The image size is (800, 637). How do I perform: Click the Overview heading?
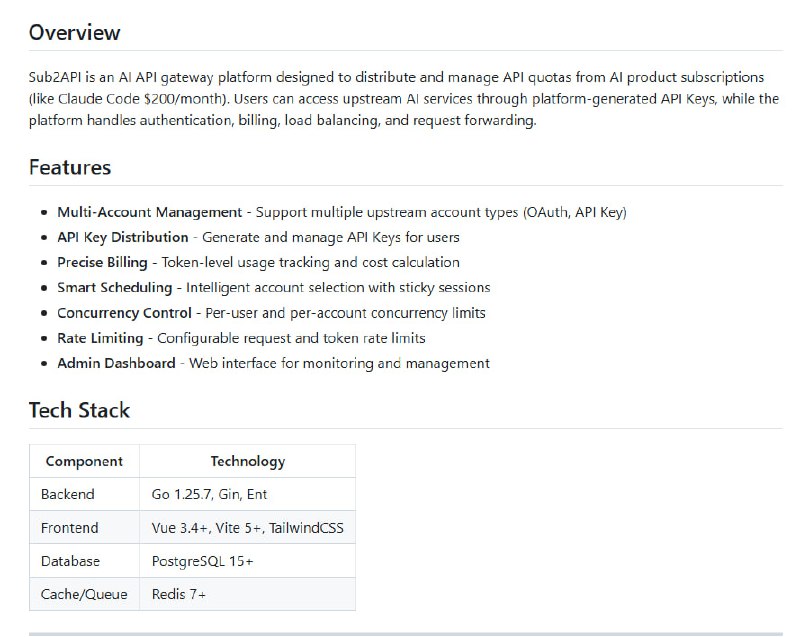(x=74, y=32)
